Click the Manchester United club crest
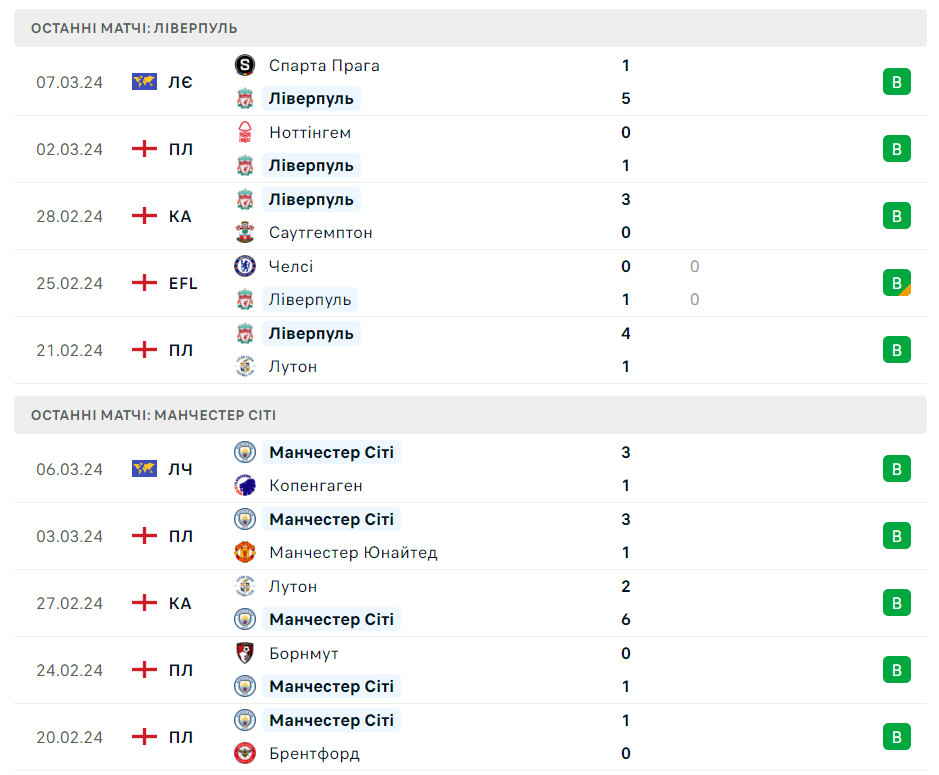Screen dimensions: 939x775 [x=244, y=553]
